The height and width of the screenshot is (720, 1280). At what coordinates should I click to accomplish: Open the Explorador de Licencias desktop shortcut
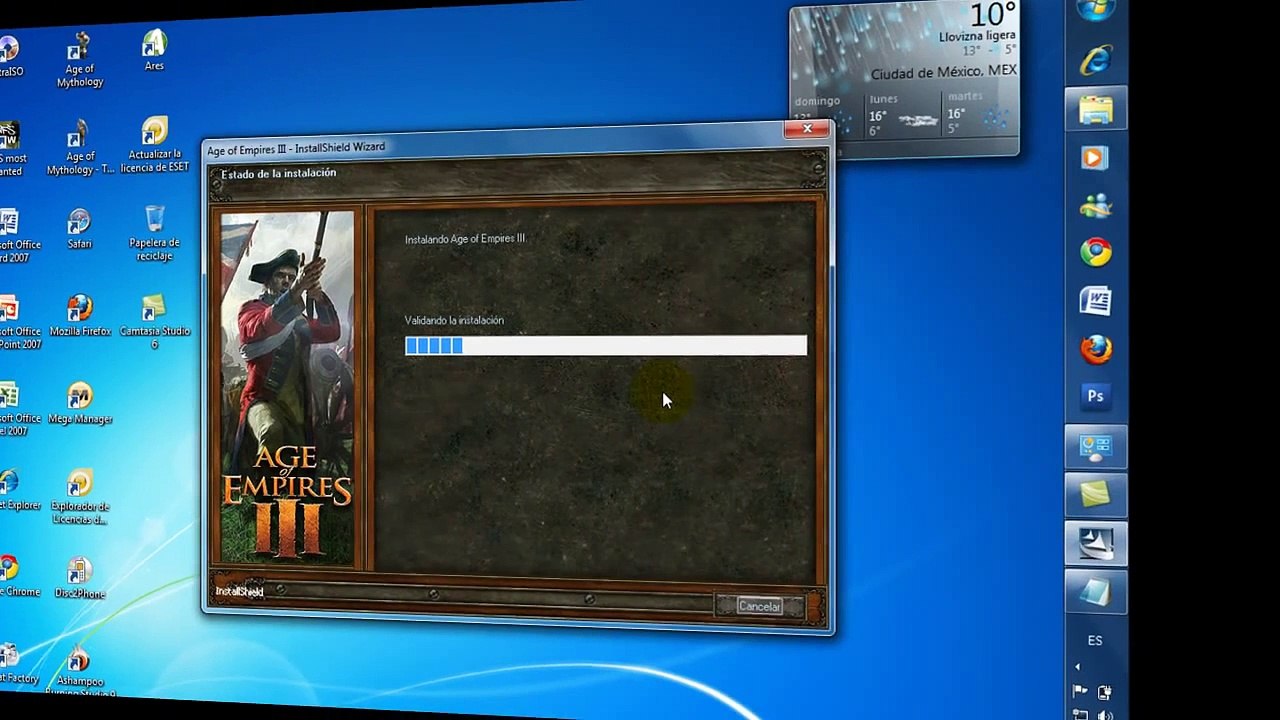[80, 497]
